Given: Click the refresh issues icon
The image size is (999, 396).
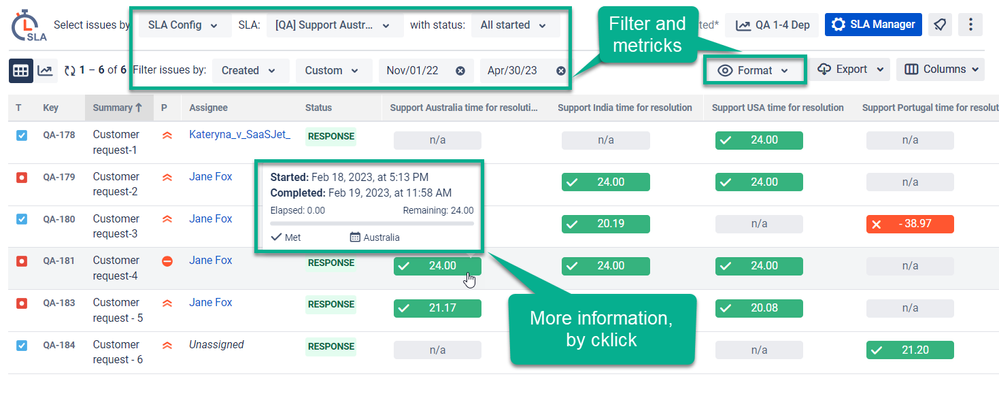Looking at the screenshot, I should 70,71.
